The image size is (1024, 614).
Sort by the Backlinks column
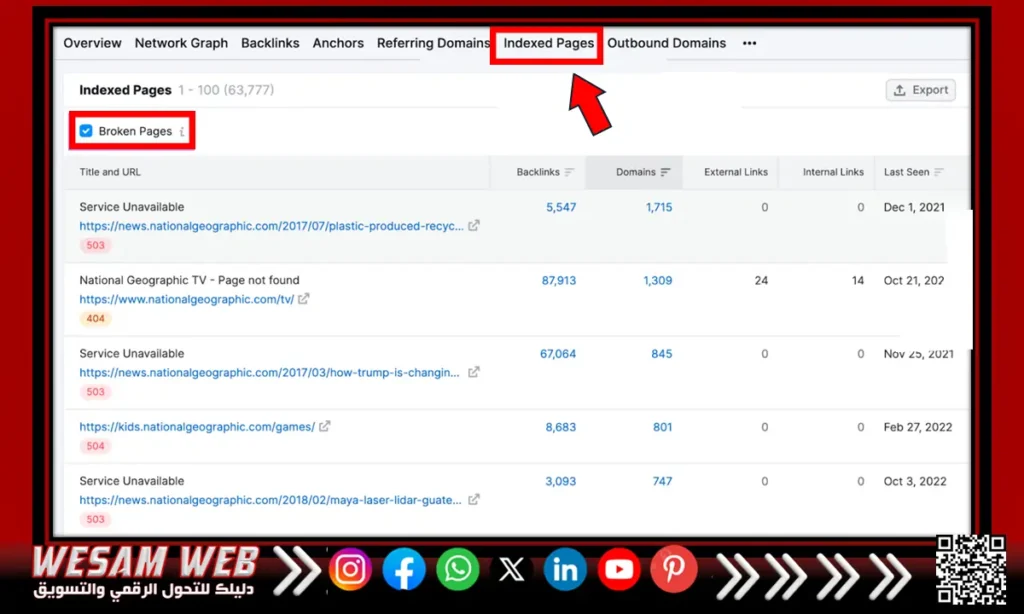545,172
